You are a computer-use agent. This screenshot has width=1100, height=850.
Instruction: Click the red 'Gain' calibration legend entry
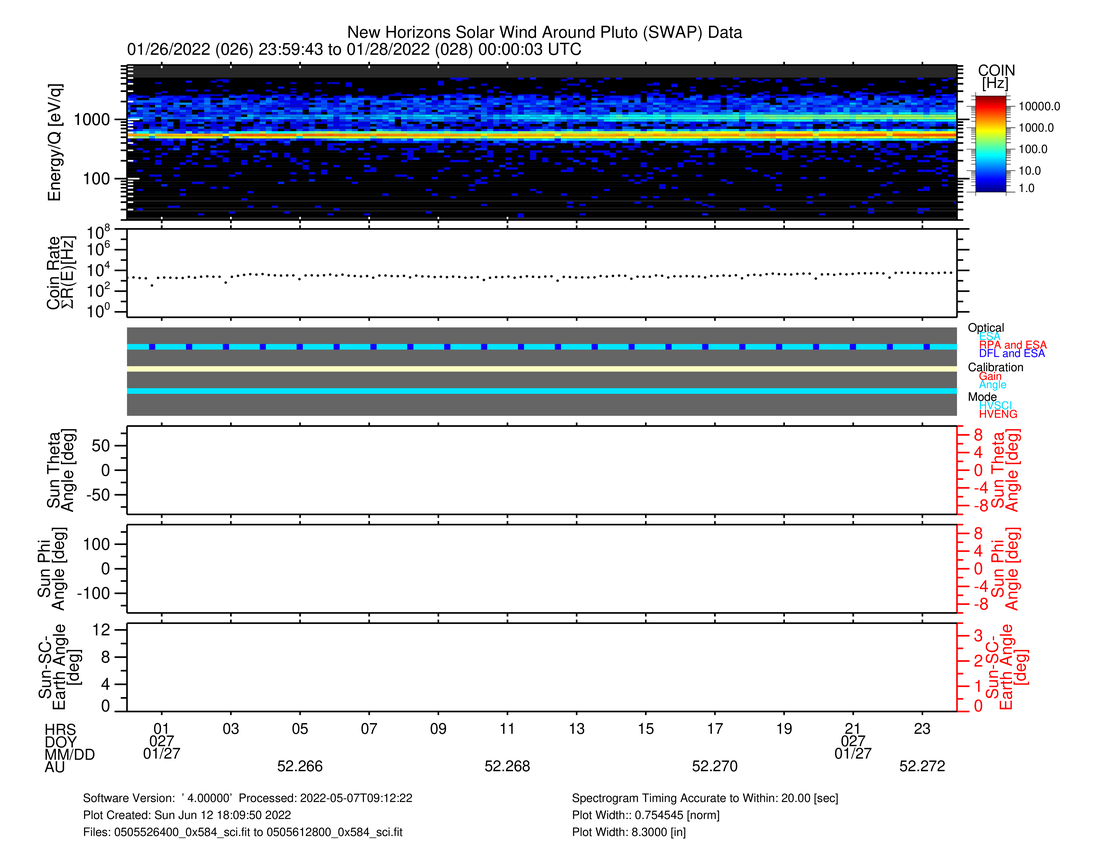coord(990,376)
